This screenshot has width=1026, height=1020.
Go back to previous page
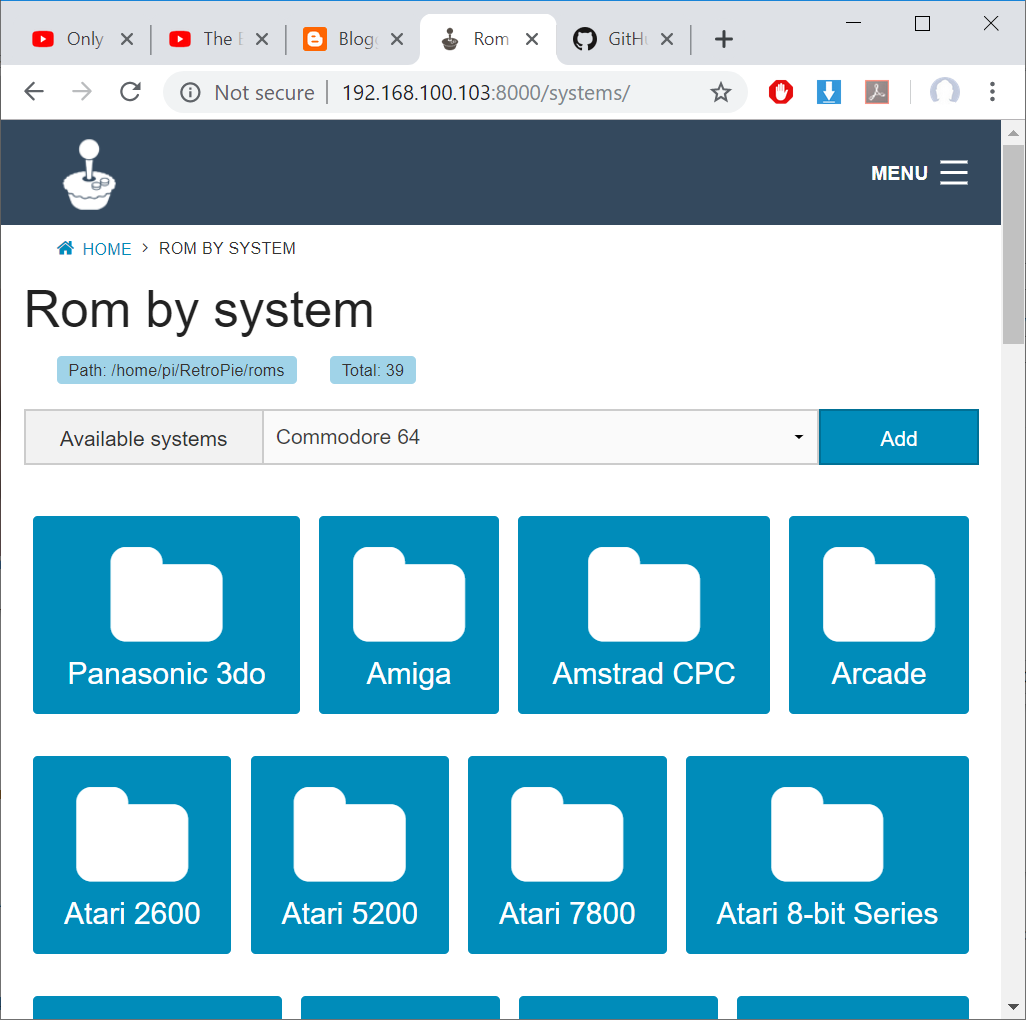pos(34,92)
